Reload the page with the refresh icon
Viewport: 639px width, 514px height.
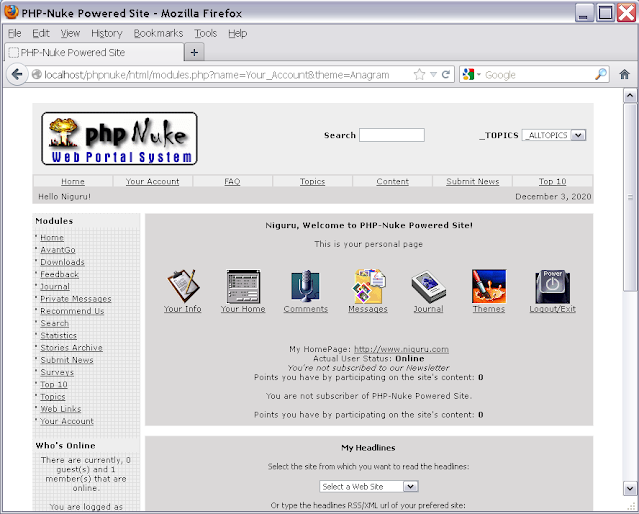click(x=446, y=74)
